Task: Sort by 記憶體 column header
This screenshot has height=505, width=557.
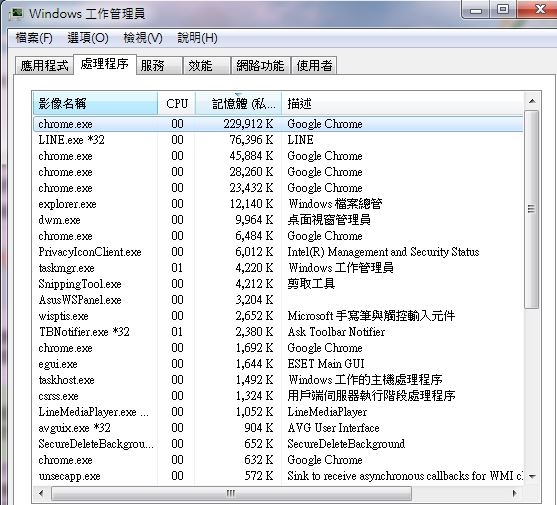Action: pos(238,103)
